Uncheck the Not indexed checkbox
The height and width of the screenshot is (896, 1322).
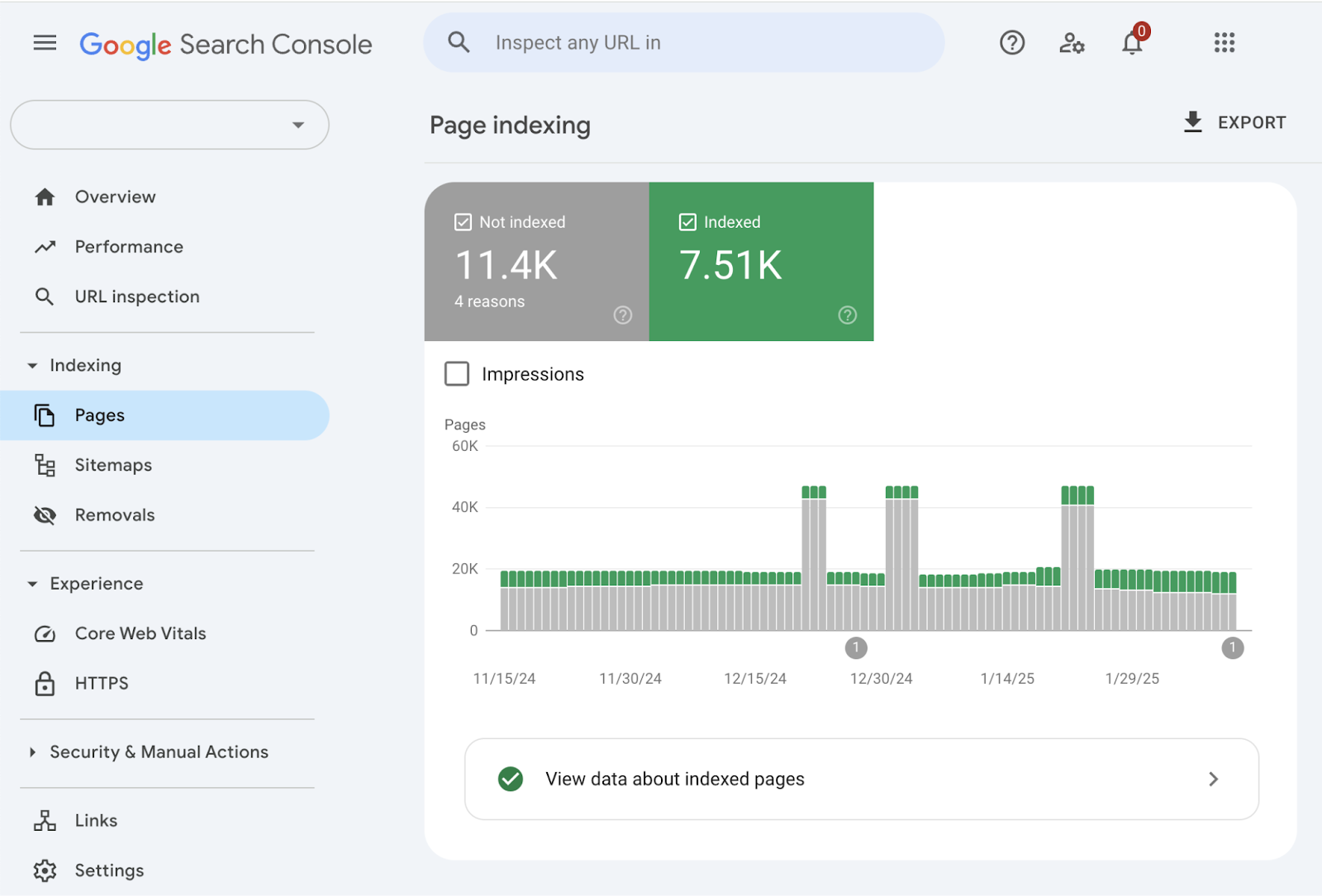click(463, 222)
